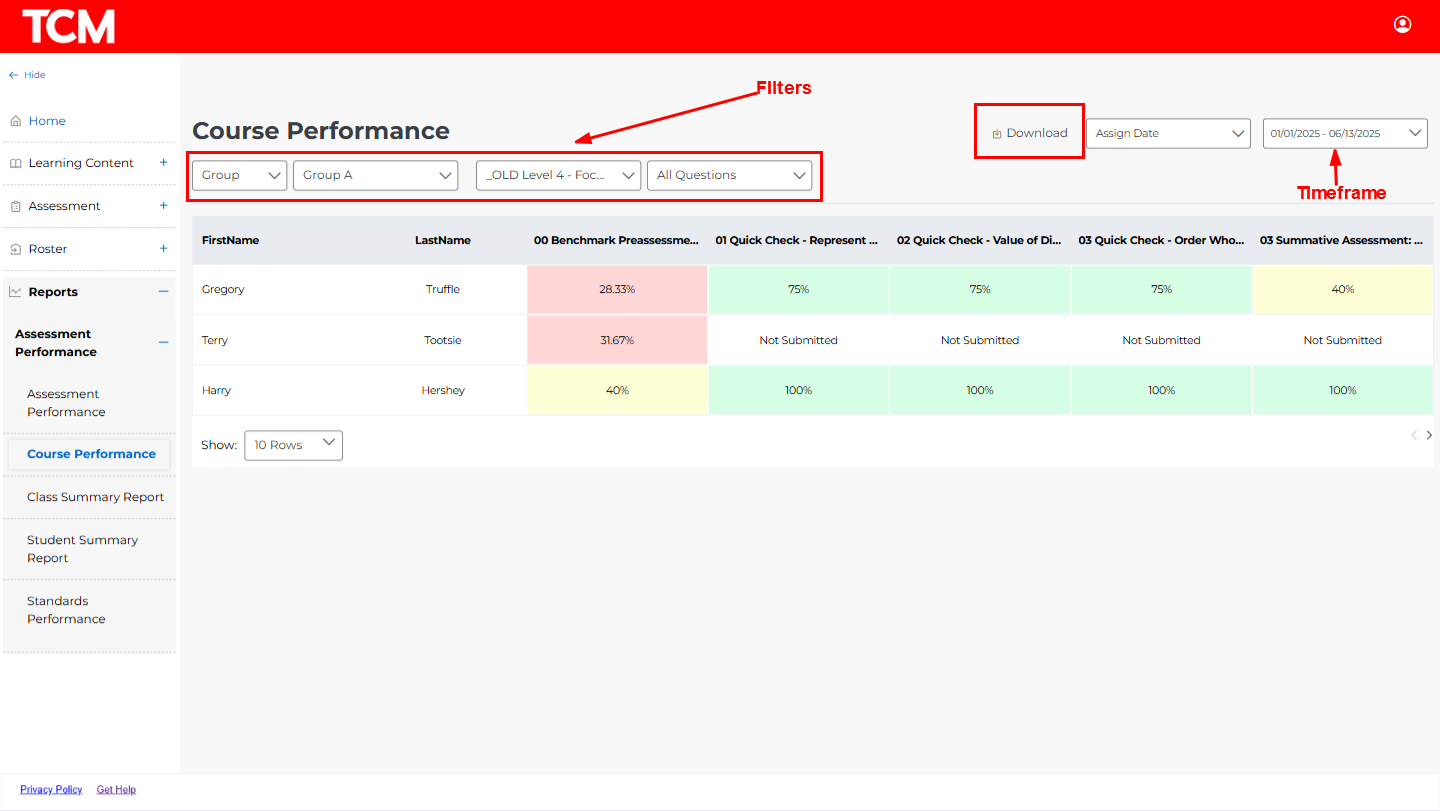
Task: Open the Group A dropdown
Action: [x=375, y=175]
